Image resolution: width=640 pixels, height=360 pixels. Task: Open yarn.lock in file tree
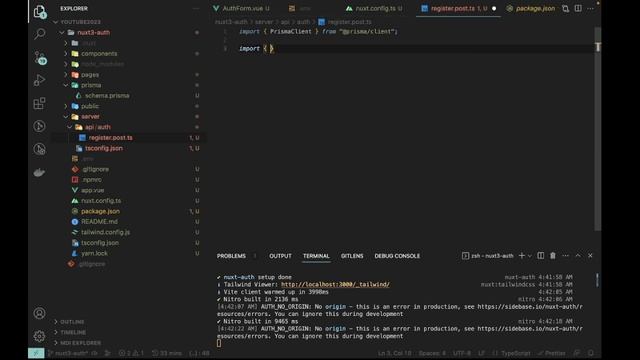coord(94,253)
